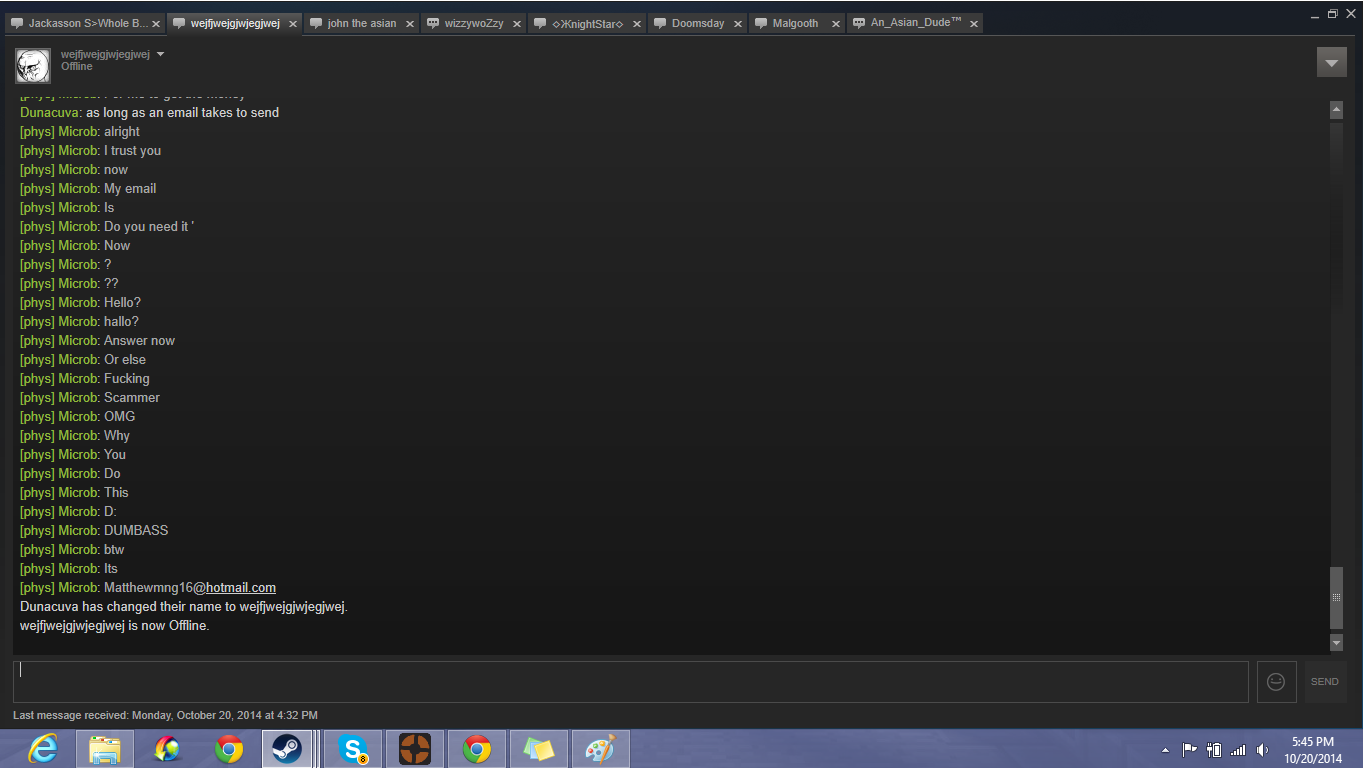
Task: Show hidden system tray icons
Action: pos(1165,750)
